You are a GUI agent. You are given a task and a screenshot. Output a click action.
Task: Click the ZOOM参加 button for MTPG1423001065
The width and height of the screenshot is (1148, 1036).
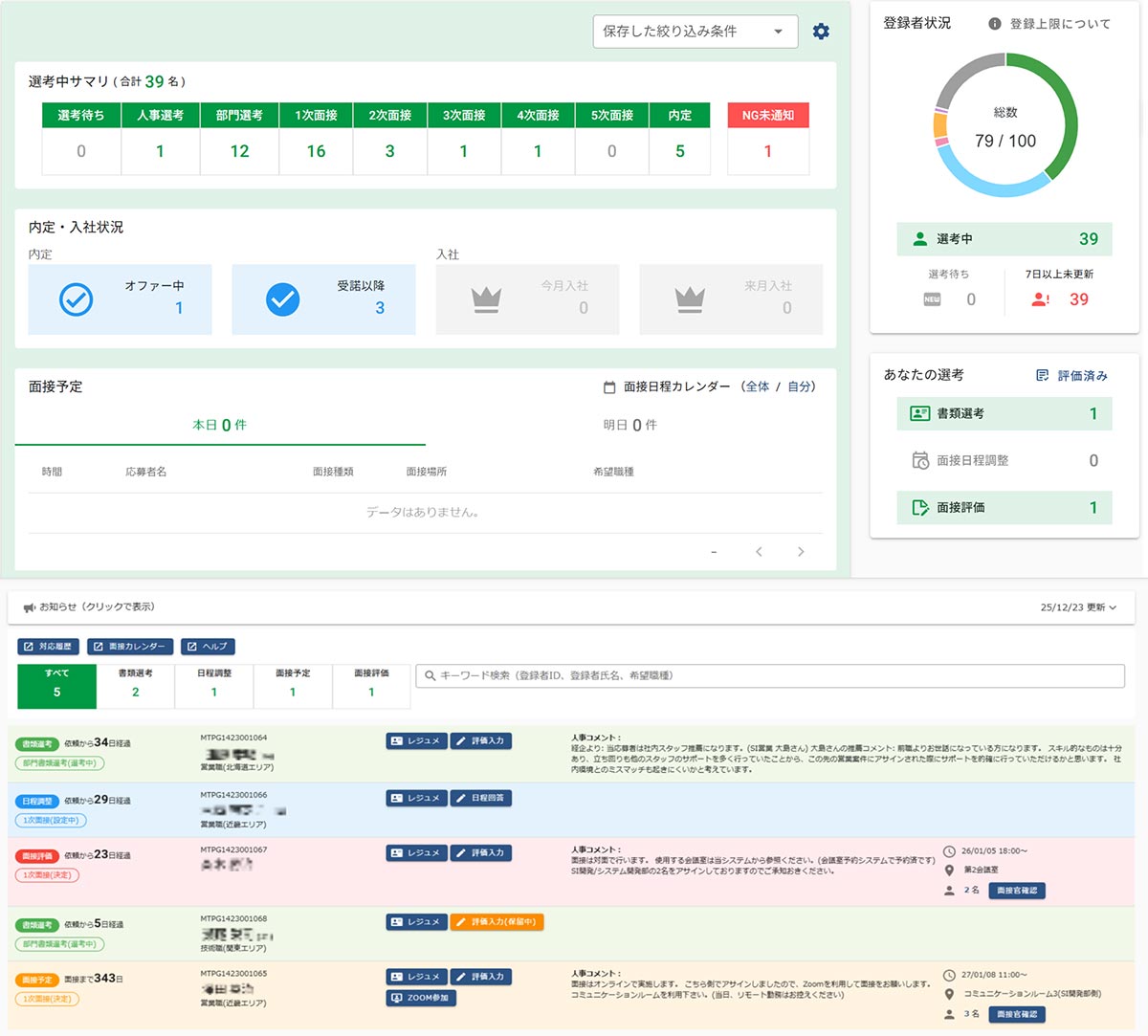[420, 998]
